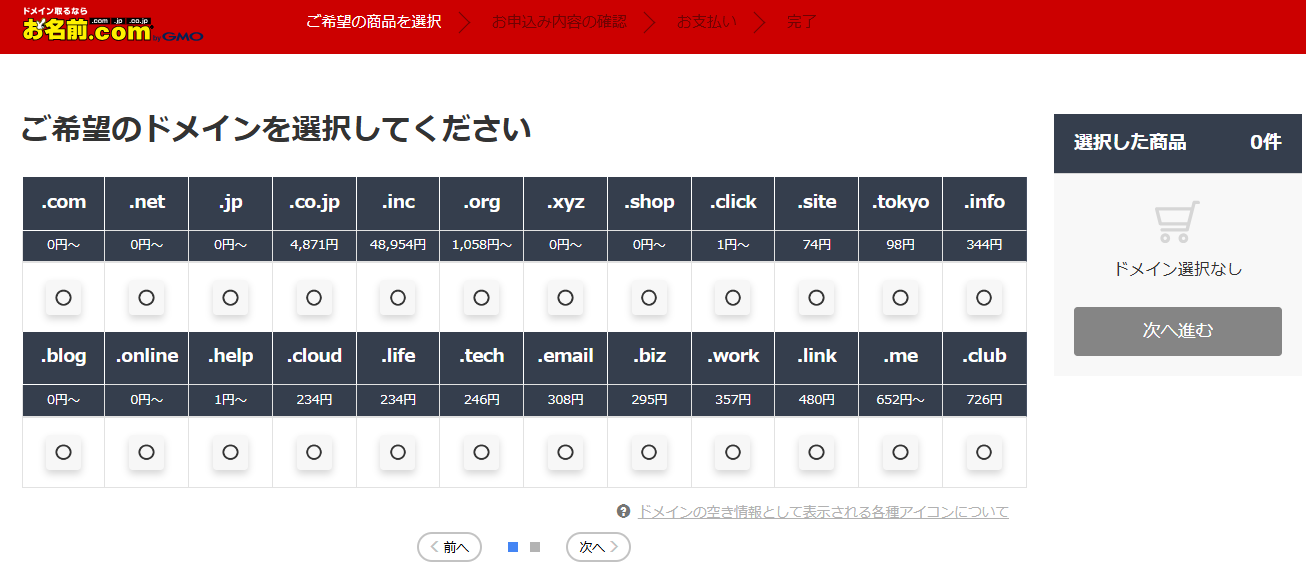This screenshot has height=572, width=1306.
Task: Select the .life domain radio button
Action: [398, 452]
